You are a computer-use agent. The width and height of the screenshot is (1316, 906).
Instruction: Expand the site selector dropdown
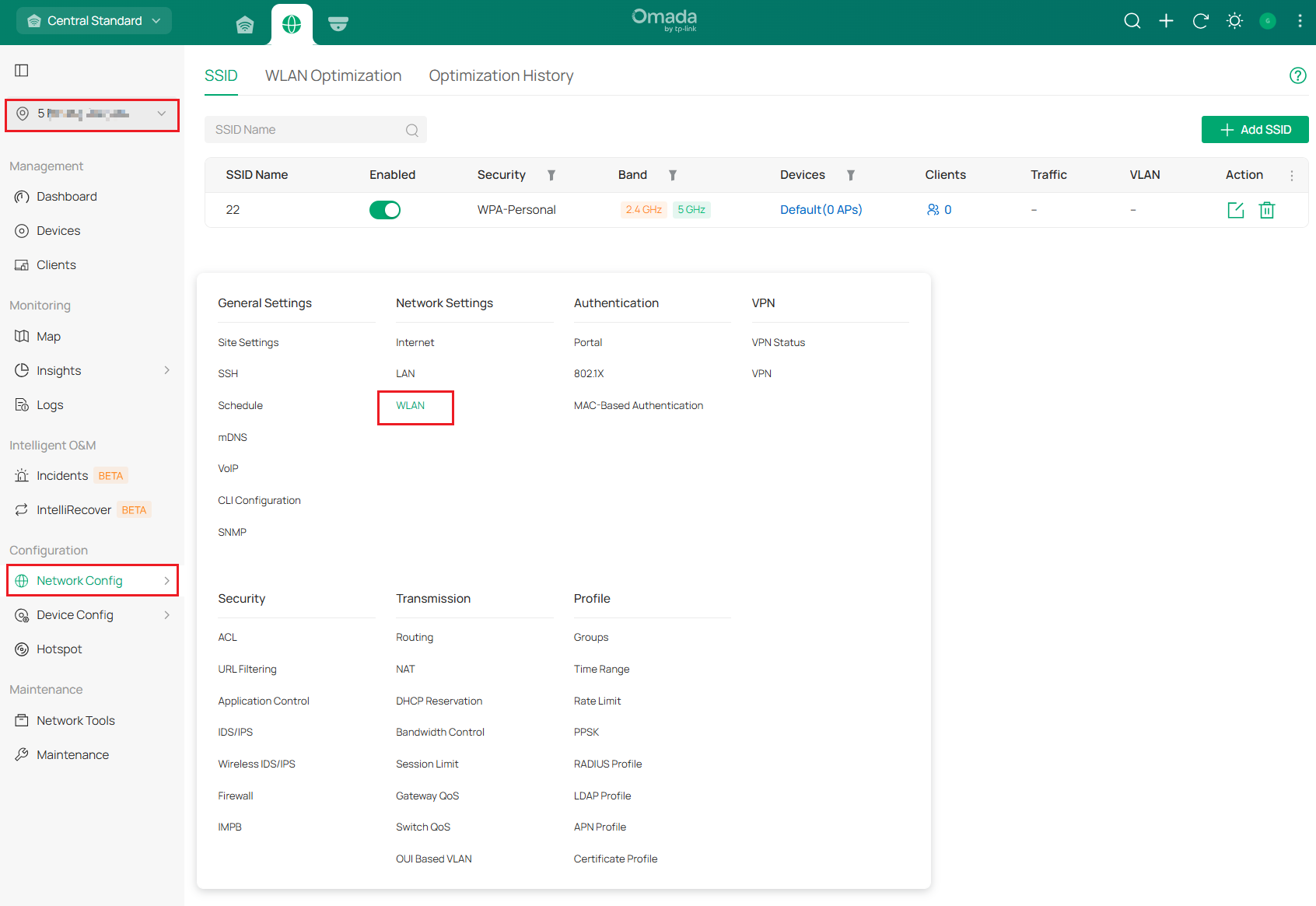tap(92, 114)
